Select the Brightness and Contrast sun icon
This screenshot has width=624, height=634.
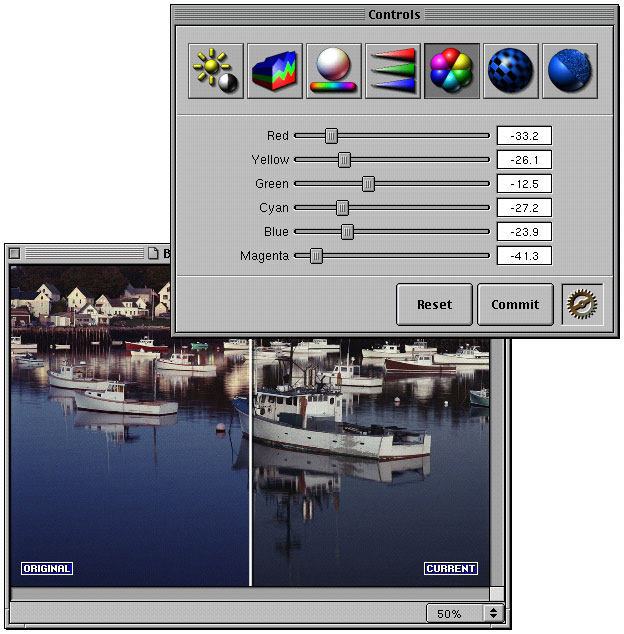[x=216, y=71]
